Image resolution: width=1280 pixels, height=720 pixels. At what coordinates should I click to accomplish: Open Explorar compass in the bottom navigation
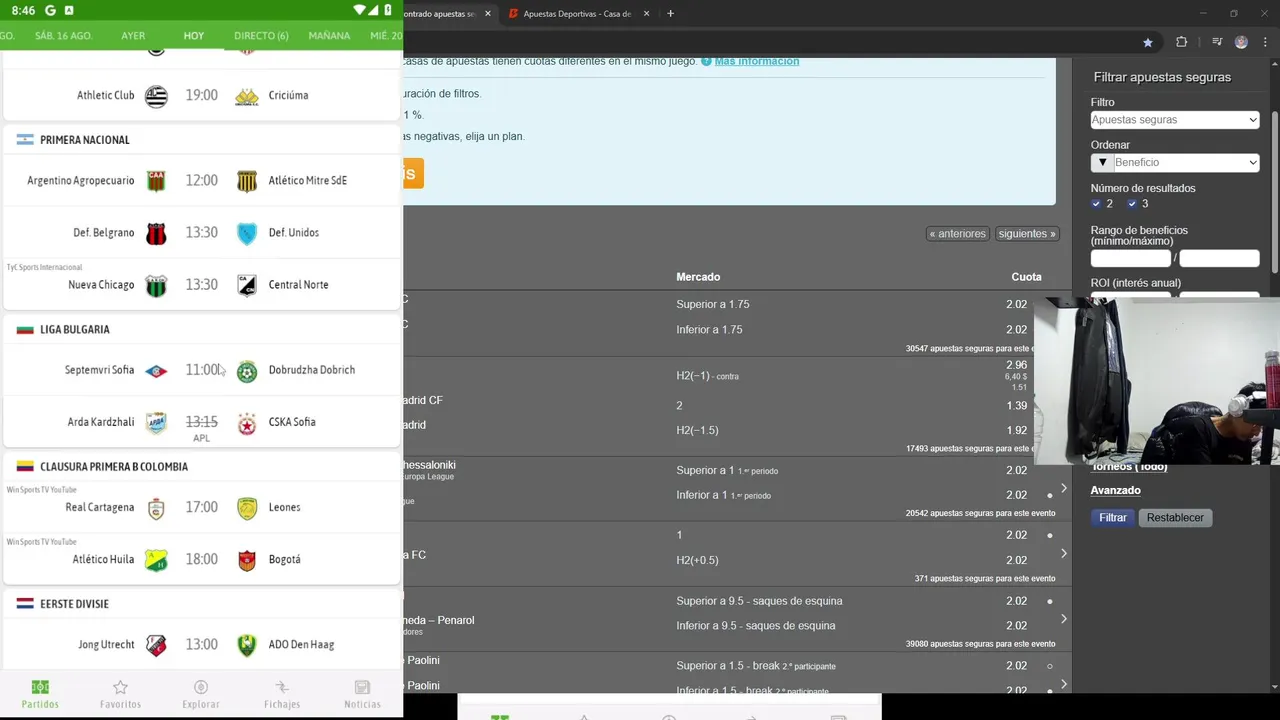point(201,694)
